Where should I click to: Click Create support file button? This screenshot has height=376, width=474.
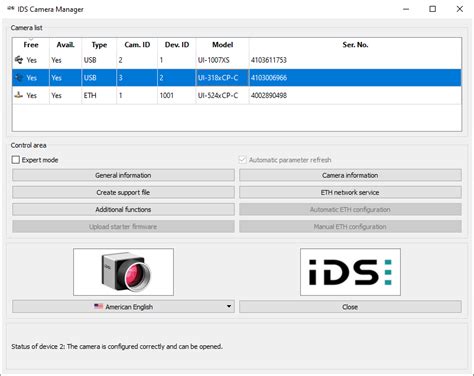123,192
